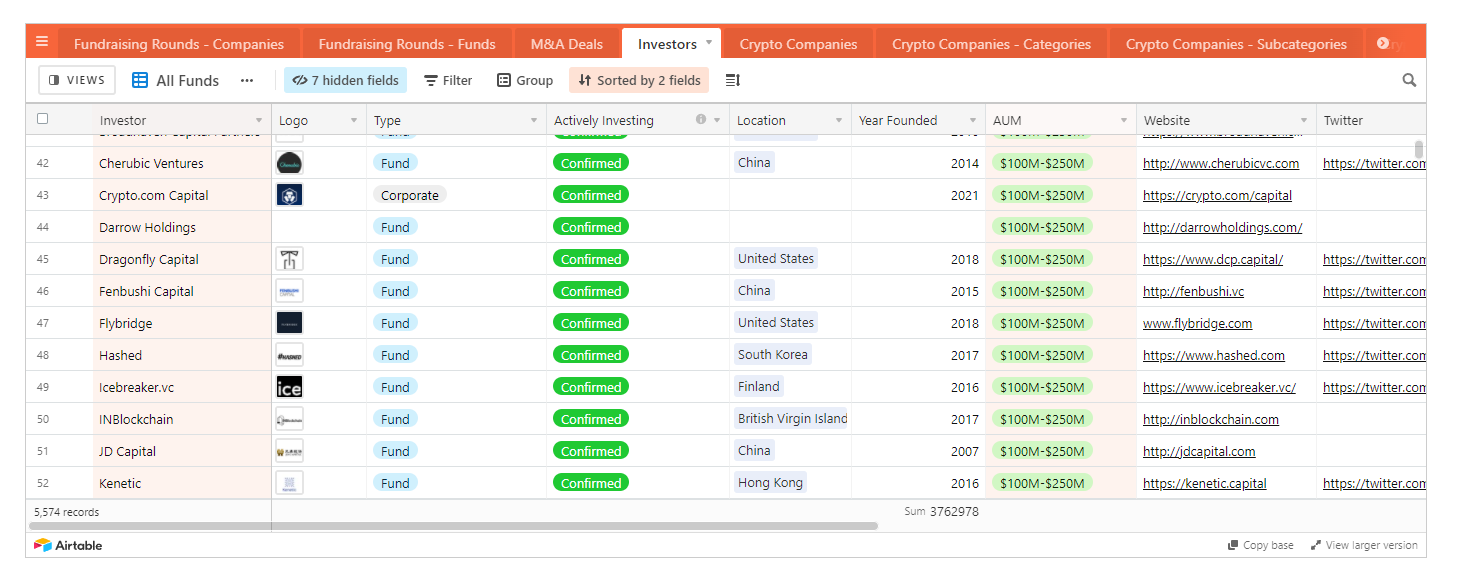Open the 7 hidden fields menu
1477x568 pixels.
(346, 80)
